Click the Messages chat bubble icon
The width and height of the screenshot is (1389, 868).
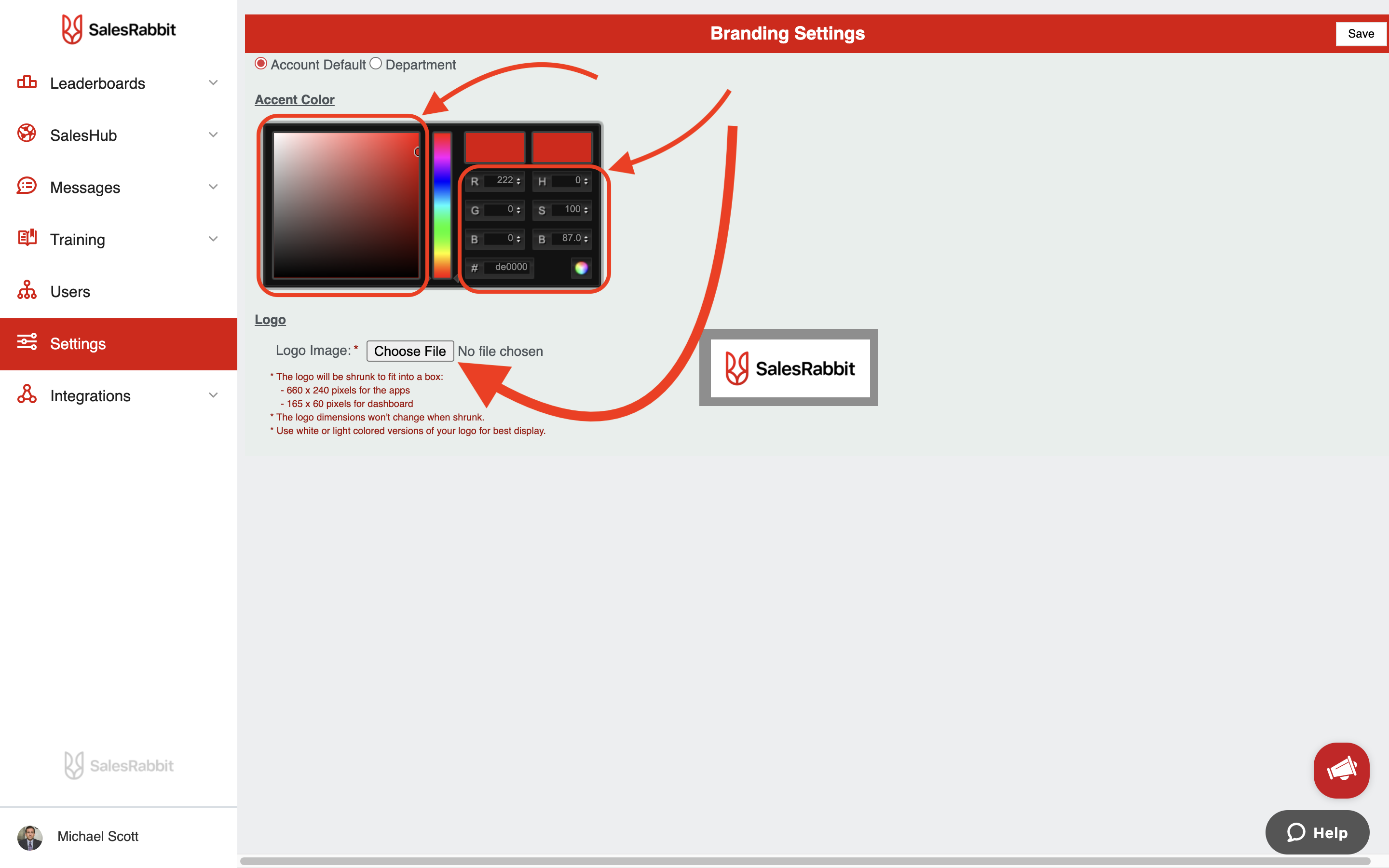27,186
